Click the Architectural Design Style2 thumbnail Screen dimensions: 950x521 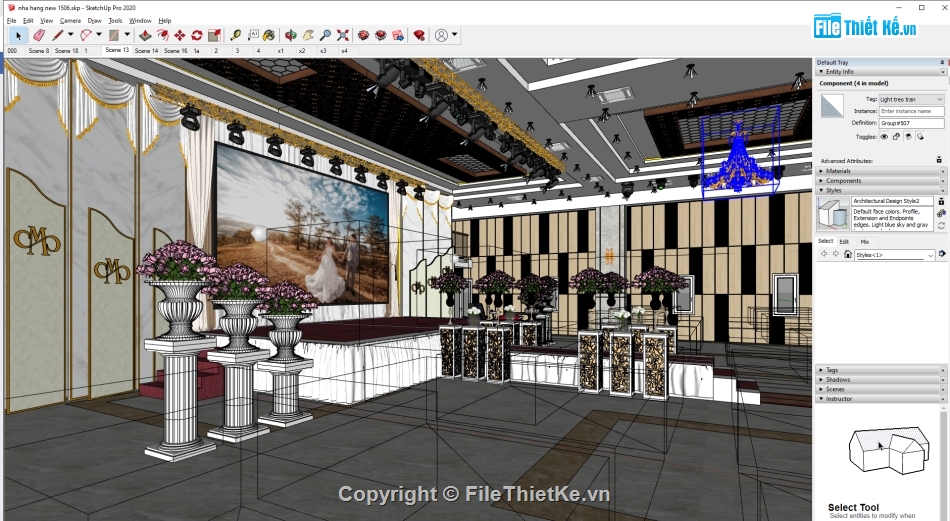833,213
